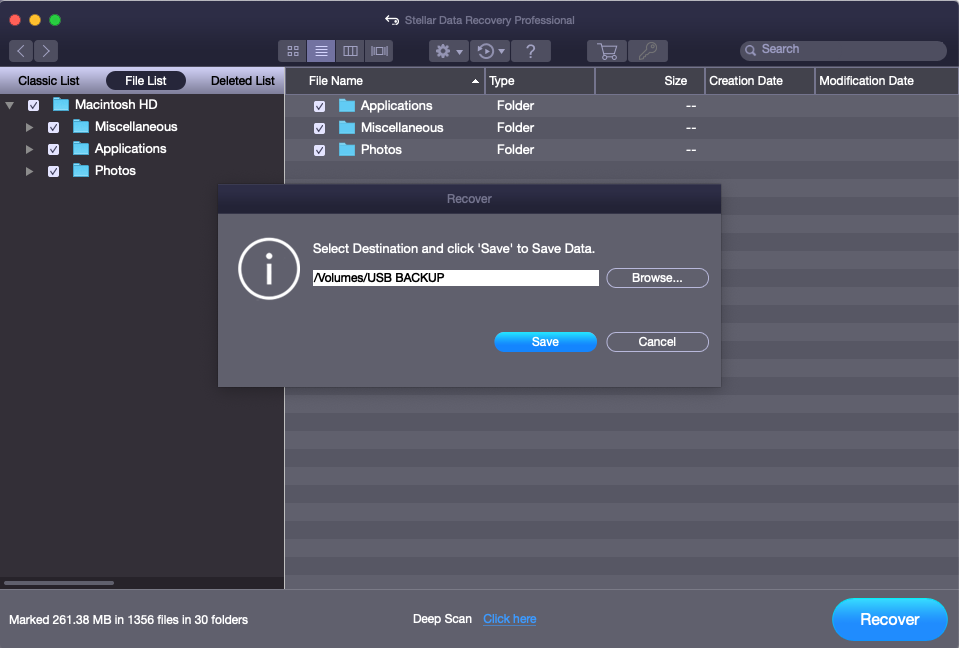The width and height of the screenshot is (959, 648).
Task: Click the Search field
Action: point(843,50)
